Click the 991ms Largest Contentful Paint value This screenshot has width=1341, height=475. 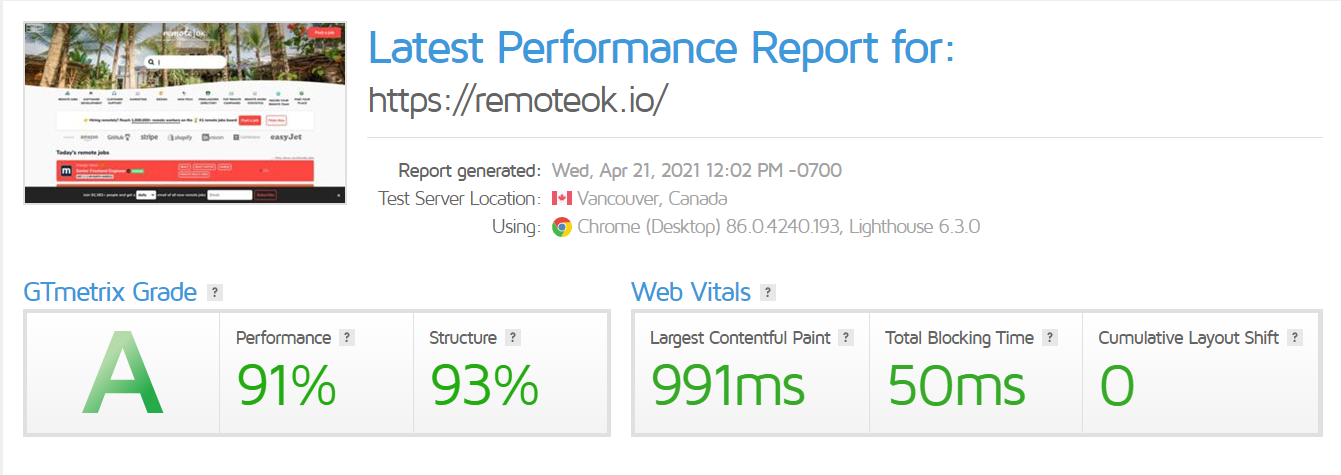pos(728,385)
